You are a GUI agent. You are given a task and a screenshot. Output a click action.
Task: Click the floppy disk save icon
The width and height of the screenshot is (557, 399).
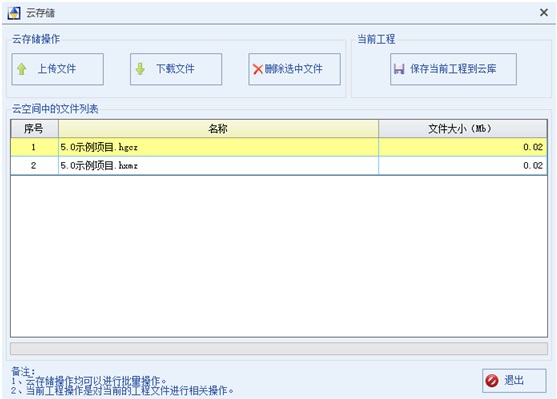tap(399, 69)
